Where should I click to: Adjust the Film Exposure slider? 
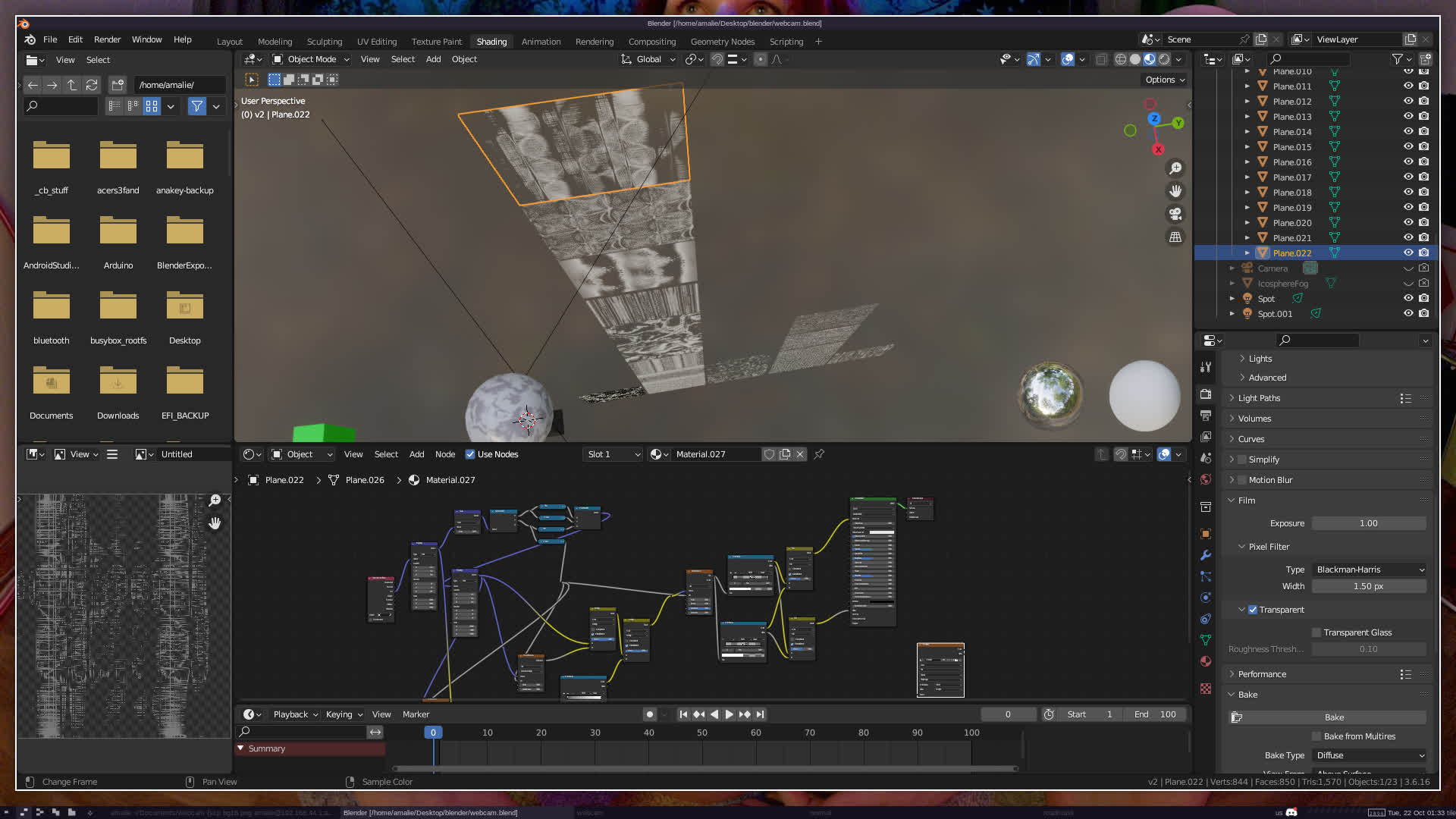1368,523
